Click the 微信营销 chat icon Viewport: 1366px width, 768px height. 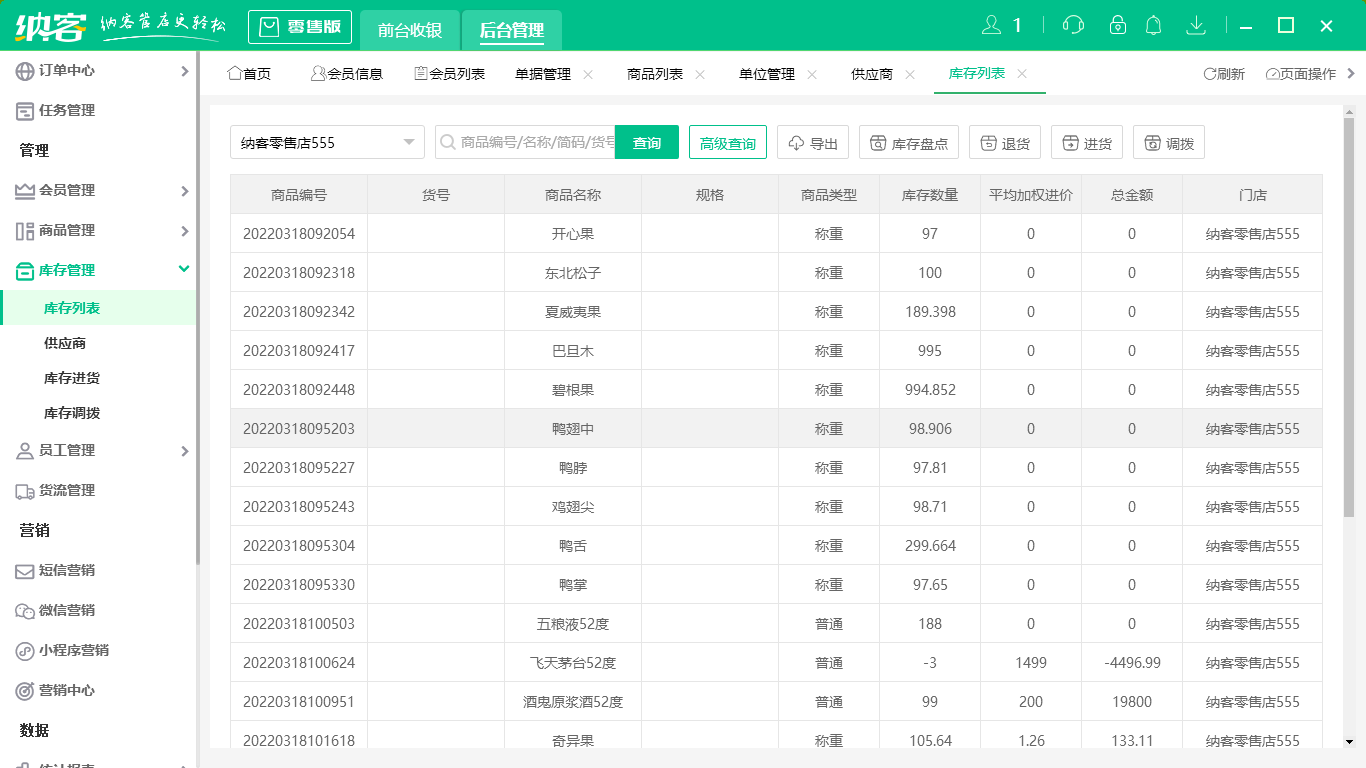coord(25,611)
